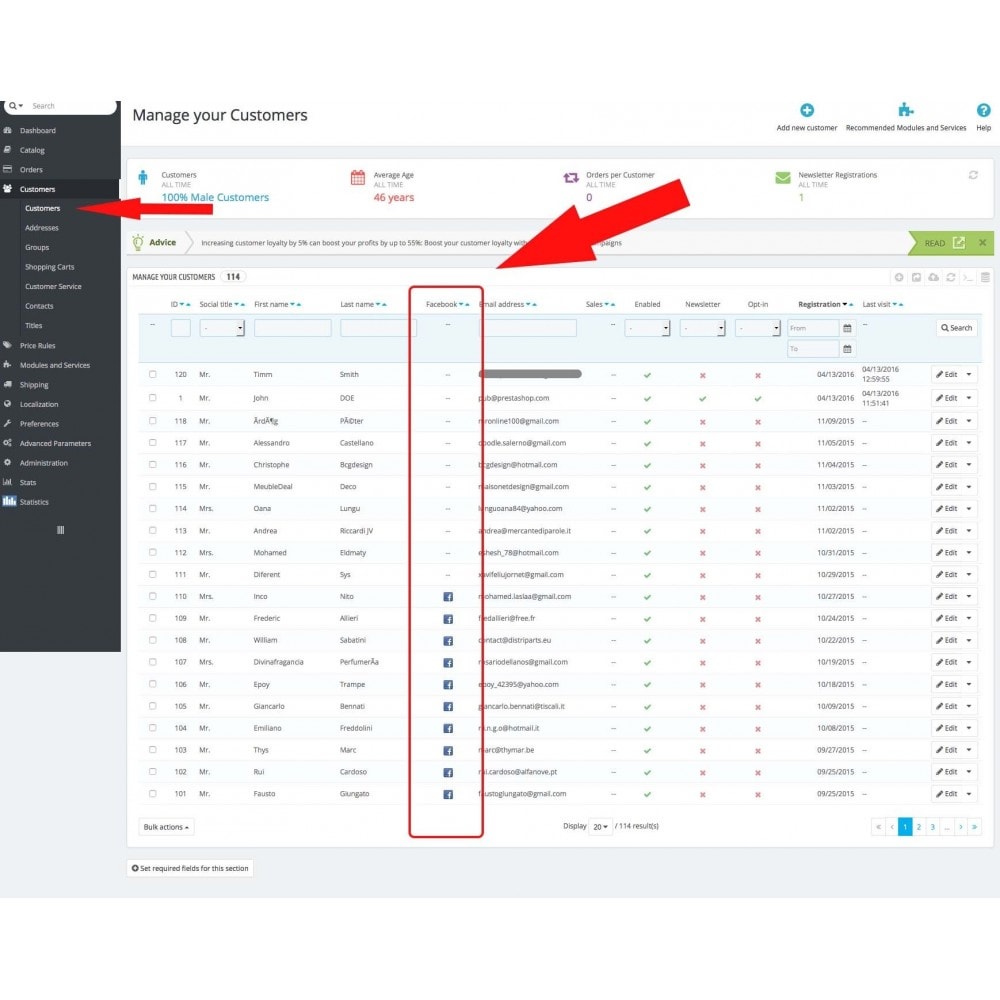Screen dimensions: 1000x1000
Task: Click Edit for John DOE
Action: click(x=946, y=398)
